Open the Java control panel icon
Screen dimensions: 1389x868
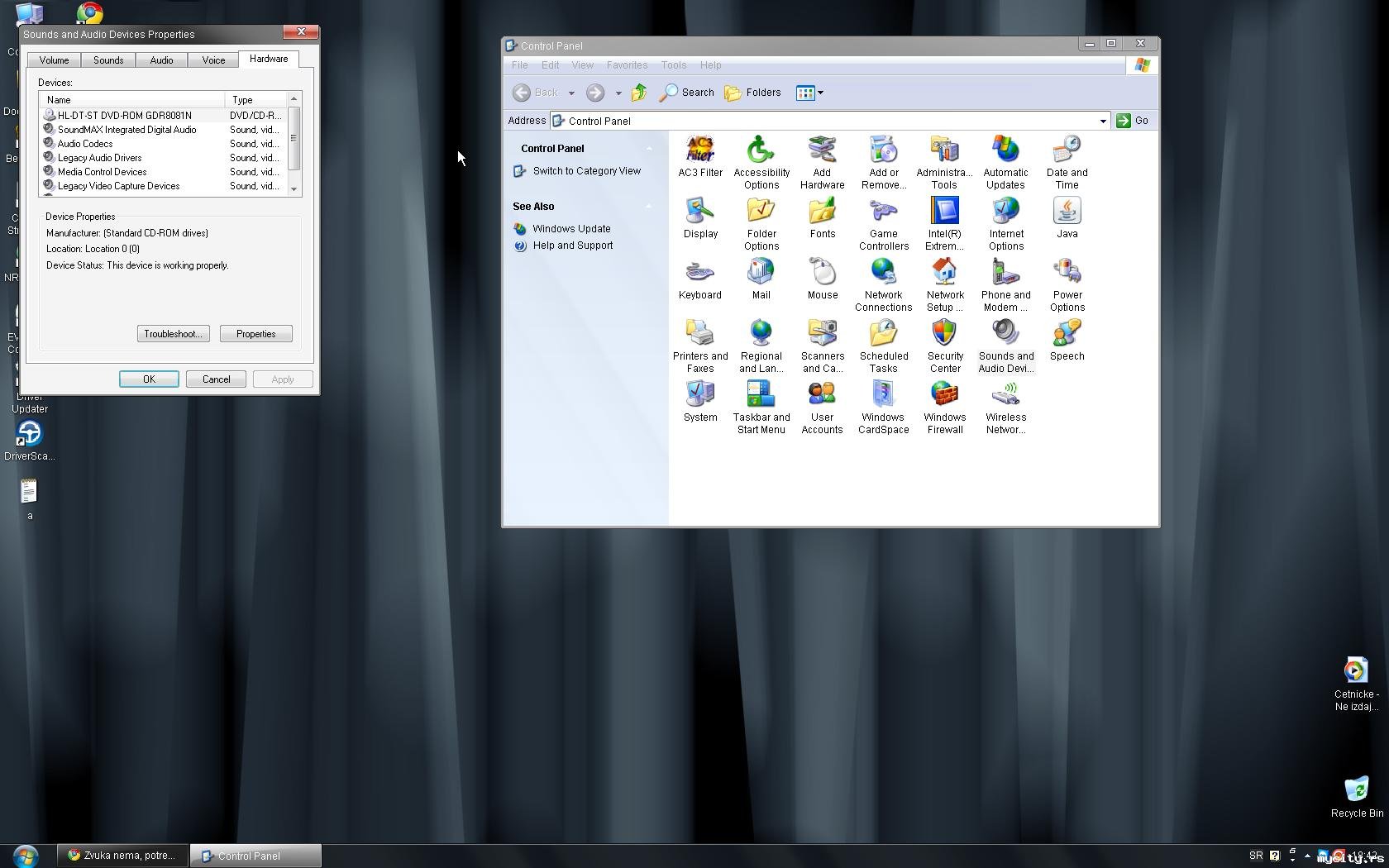pos(1067,212)
